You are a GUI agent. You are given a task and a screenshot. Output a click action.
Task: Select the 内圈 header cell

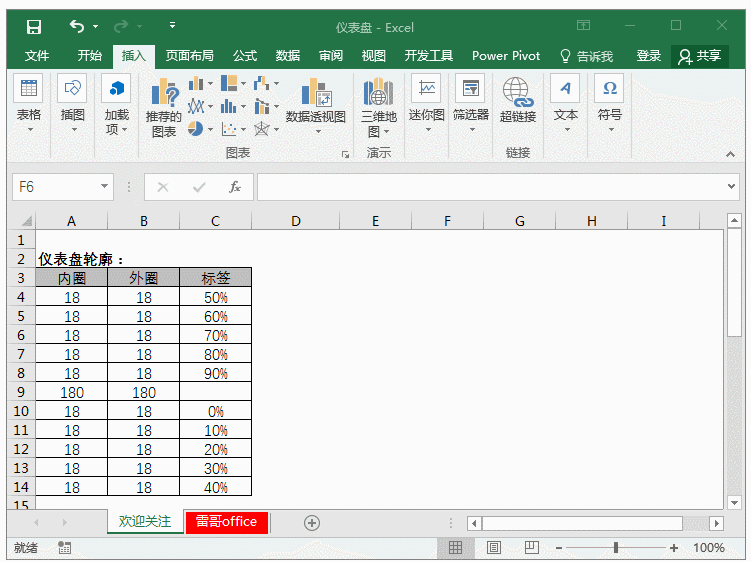coord(71,278)
